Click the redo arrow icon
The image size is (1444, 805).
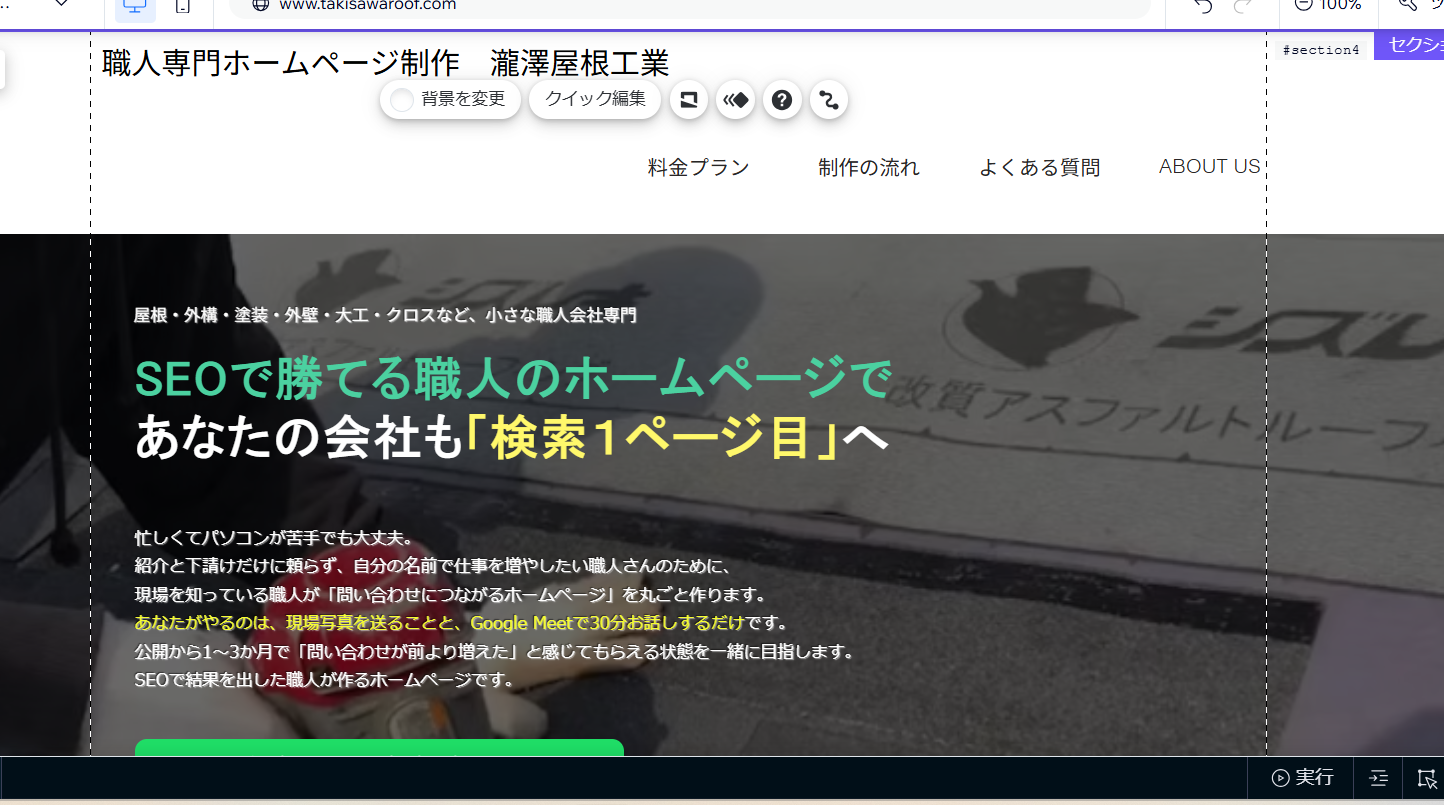tap(1243, 6)
